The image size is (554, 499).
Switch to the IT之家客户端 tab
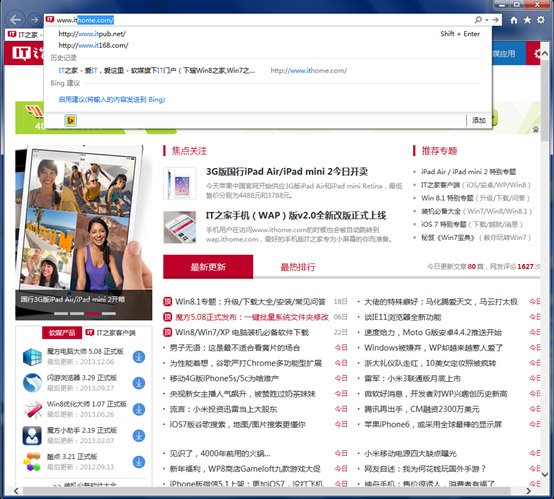111,333
